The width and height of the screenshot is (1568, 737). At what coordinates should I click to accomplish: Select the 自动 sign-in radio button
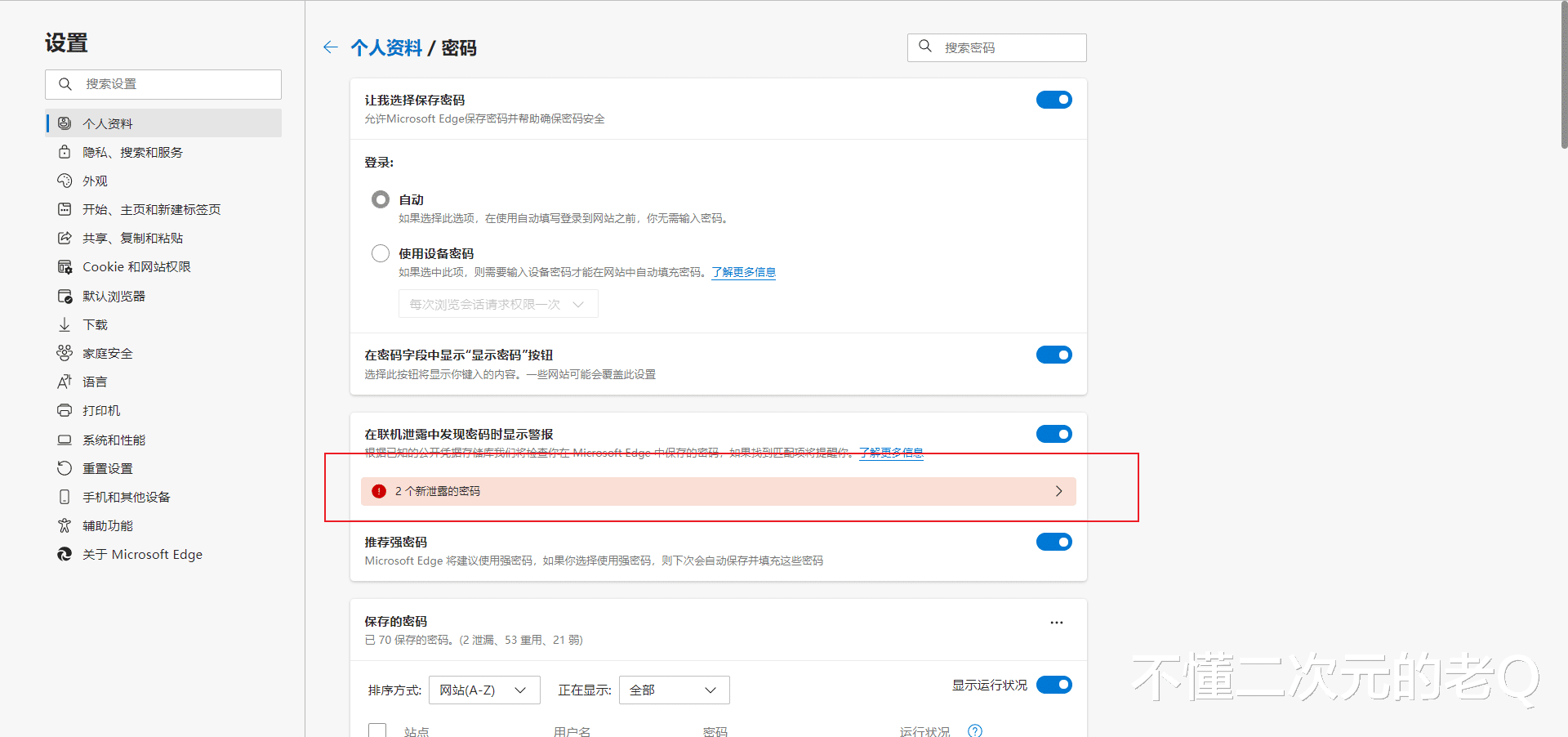click(381, 199)
